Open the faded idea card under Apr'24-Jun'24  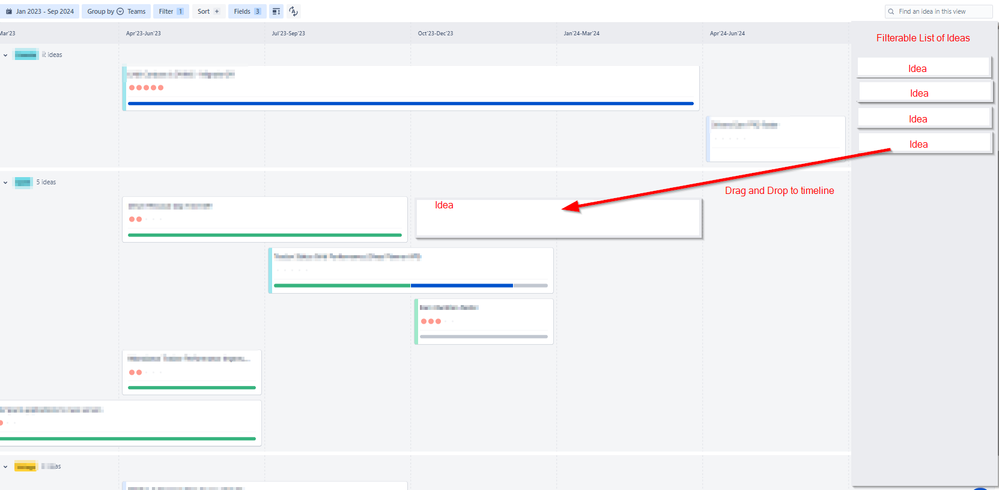click(775, 139)
